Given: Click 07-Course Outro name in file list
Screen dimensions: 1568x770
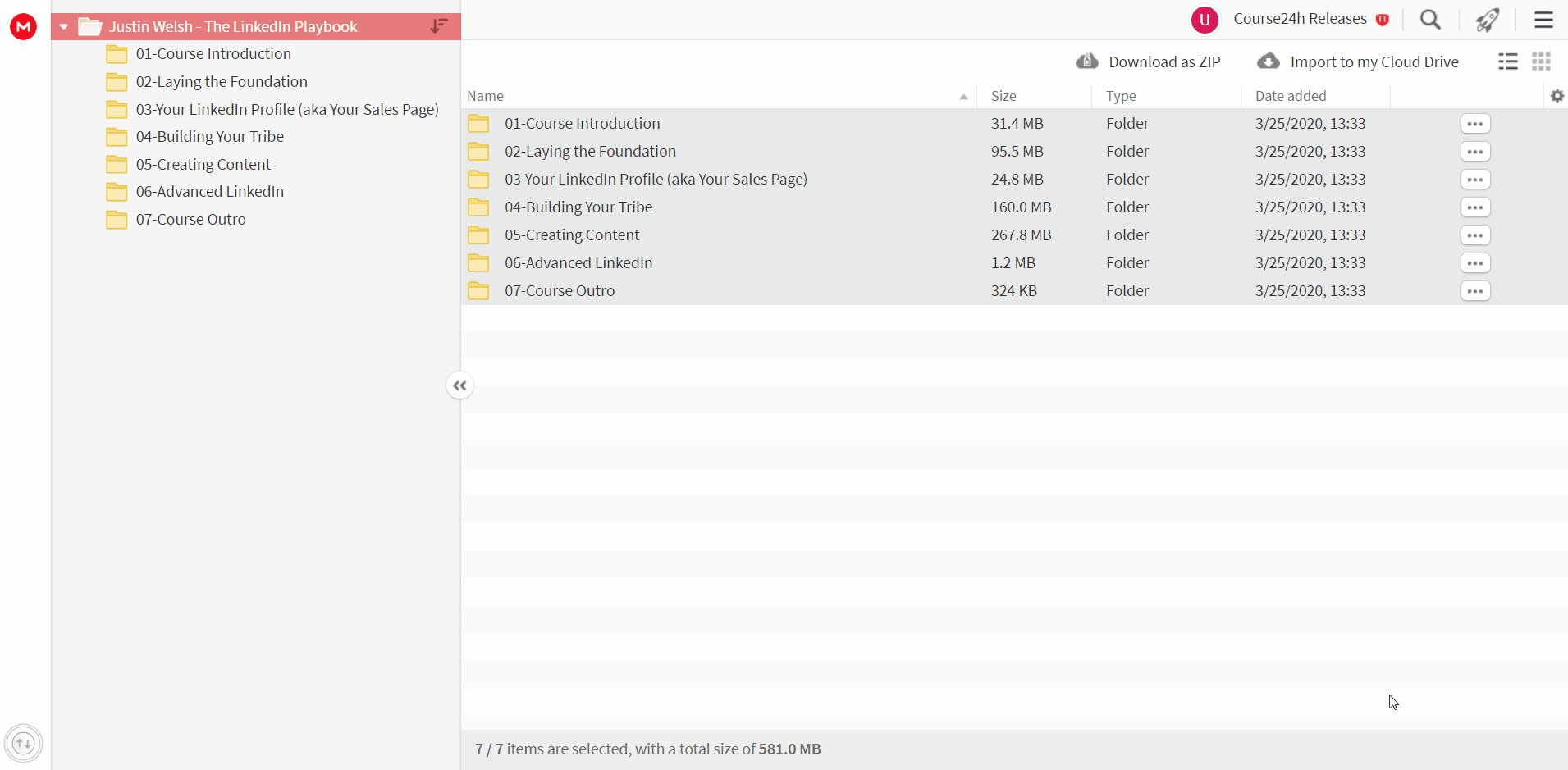Looking at the screenshot, I should pos(560,291).
